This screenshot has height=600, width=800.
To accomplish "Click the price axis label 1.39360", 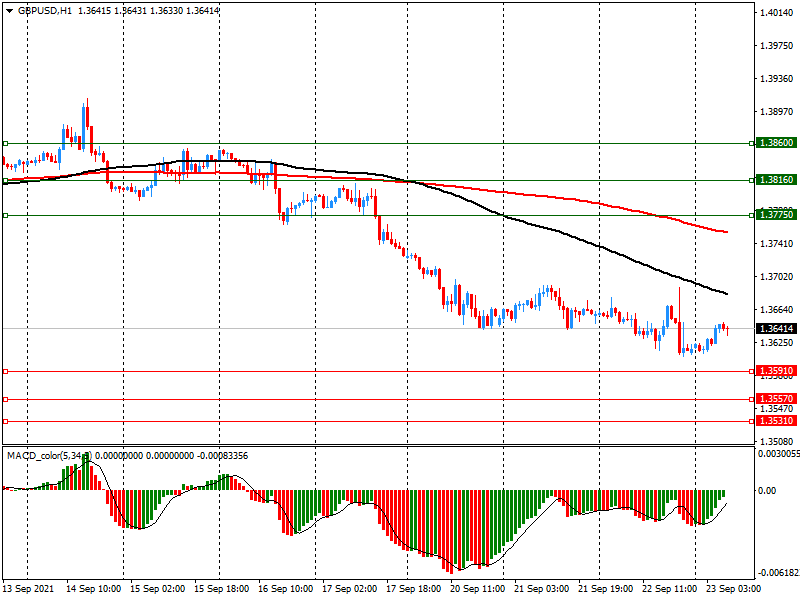I will click(777, 79).
